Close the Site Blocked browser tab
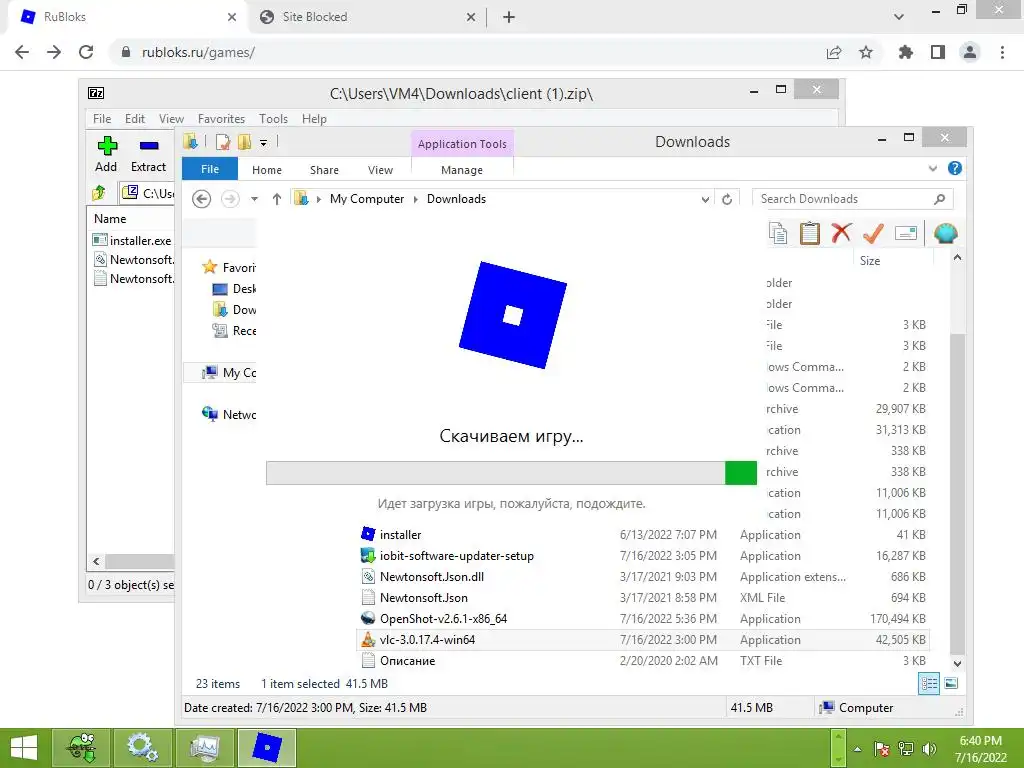The width and height of the screenshot is (1024, 768). pos(471,17)
